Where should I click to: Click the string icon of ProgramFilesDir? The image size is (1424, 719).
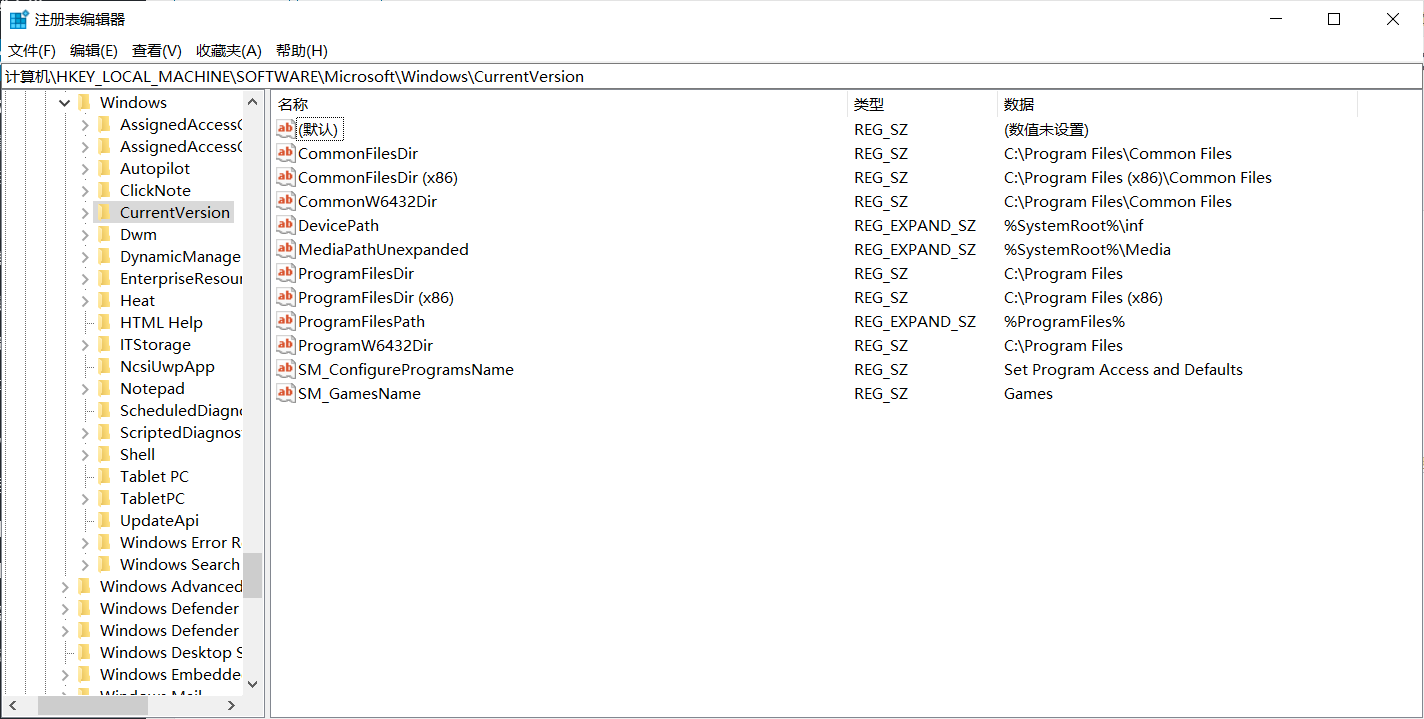tap(286, 273)
